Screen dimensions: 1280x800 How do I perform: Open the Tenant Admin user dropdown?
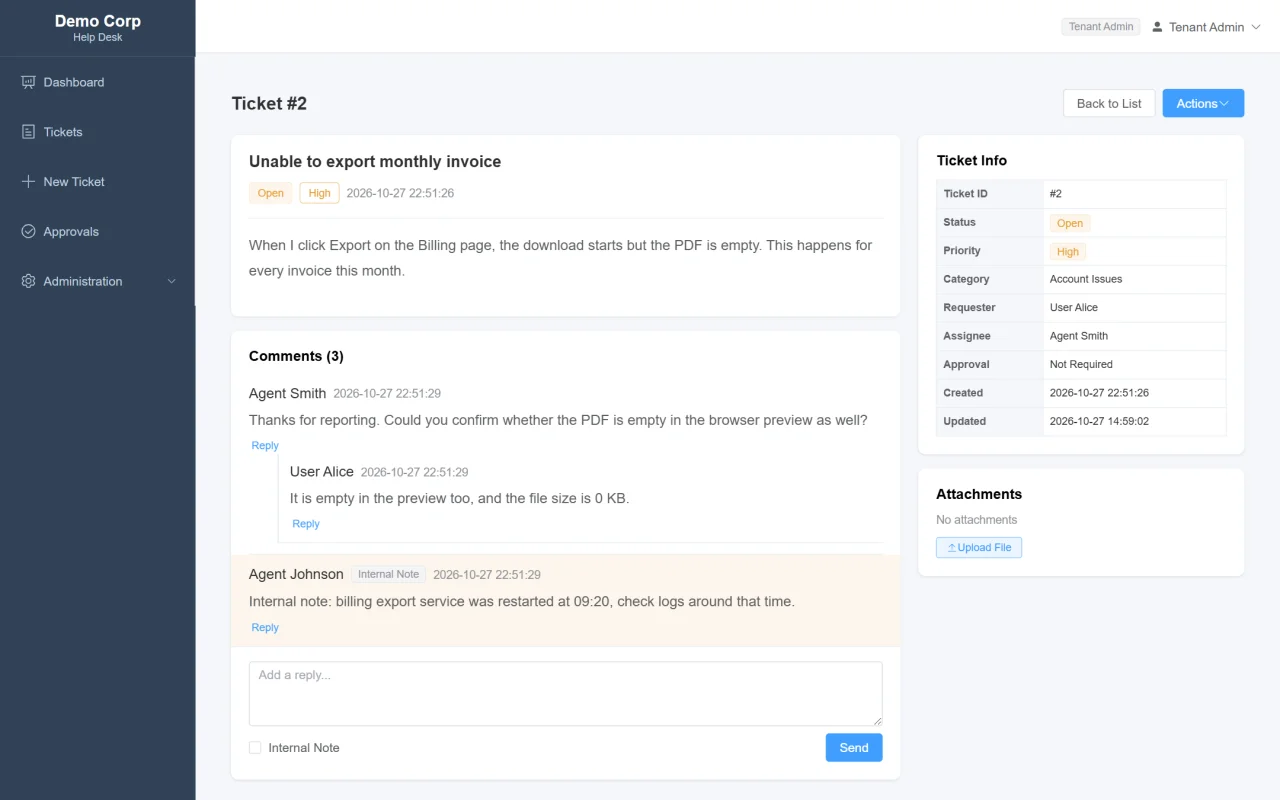[x=1206, y=27]
